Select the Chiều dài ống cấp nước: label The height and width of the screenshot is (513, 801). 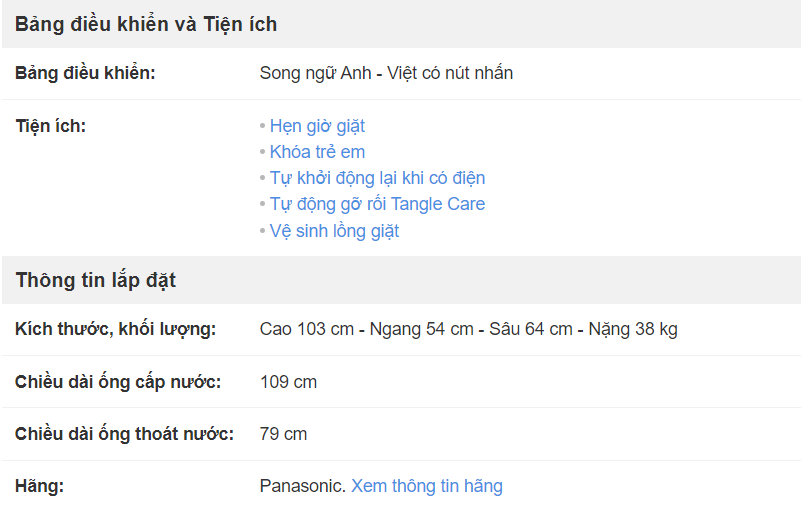point(118,382)
